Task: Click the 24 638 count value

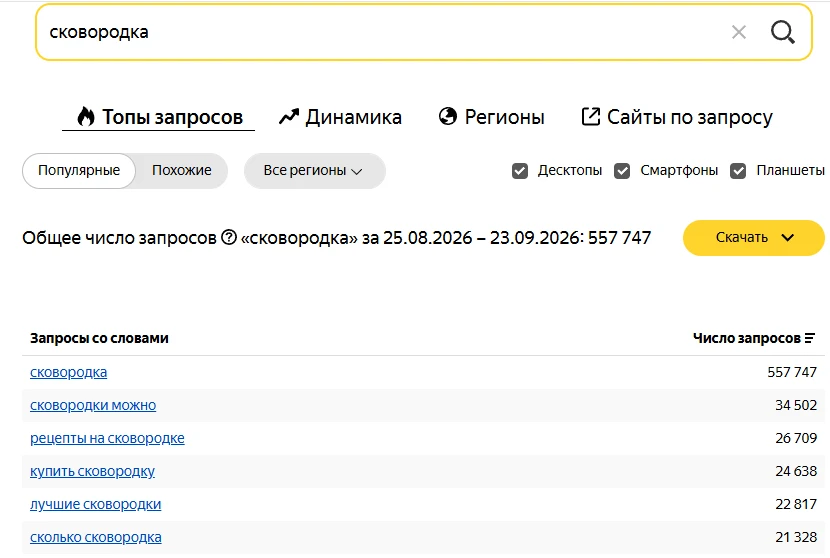Action: 796,471
